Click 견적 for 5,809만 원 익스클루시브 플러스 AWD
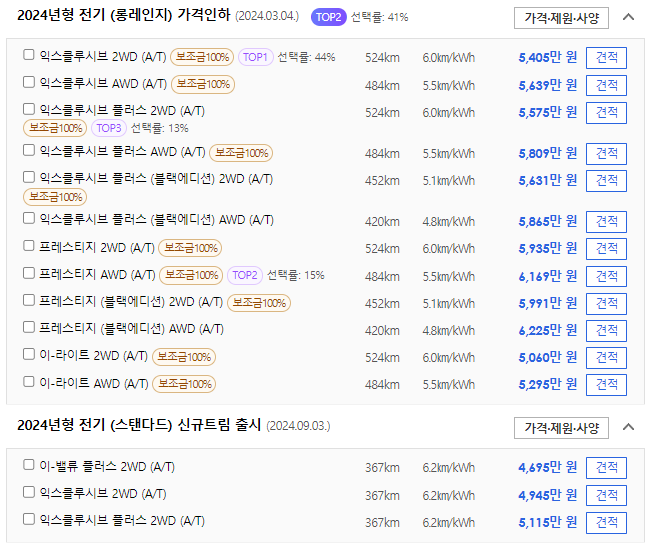The width and height of the screenshot is (654, 554). (606, 154)
